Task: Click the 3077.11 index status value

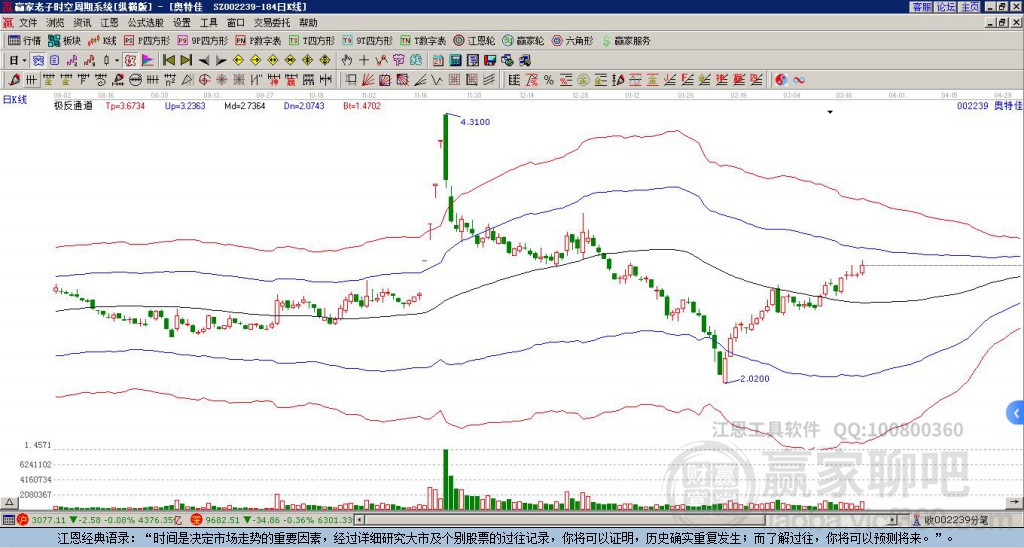Action: coord(48,520)
